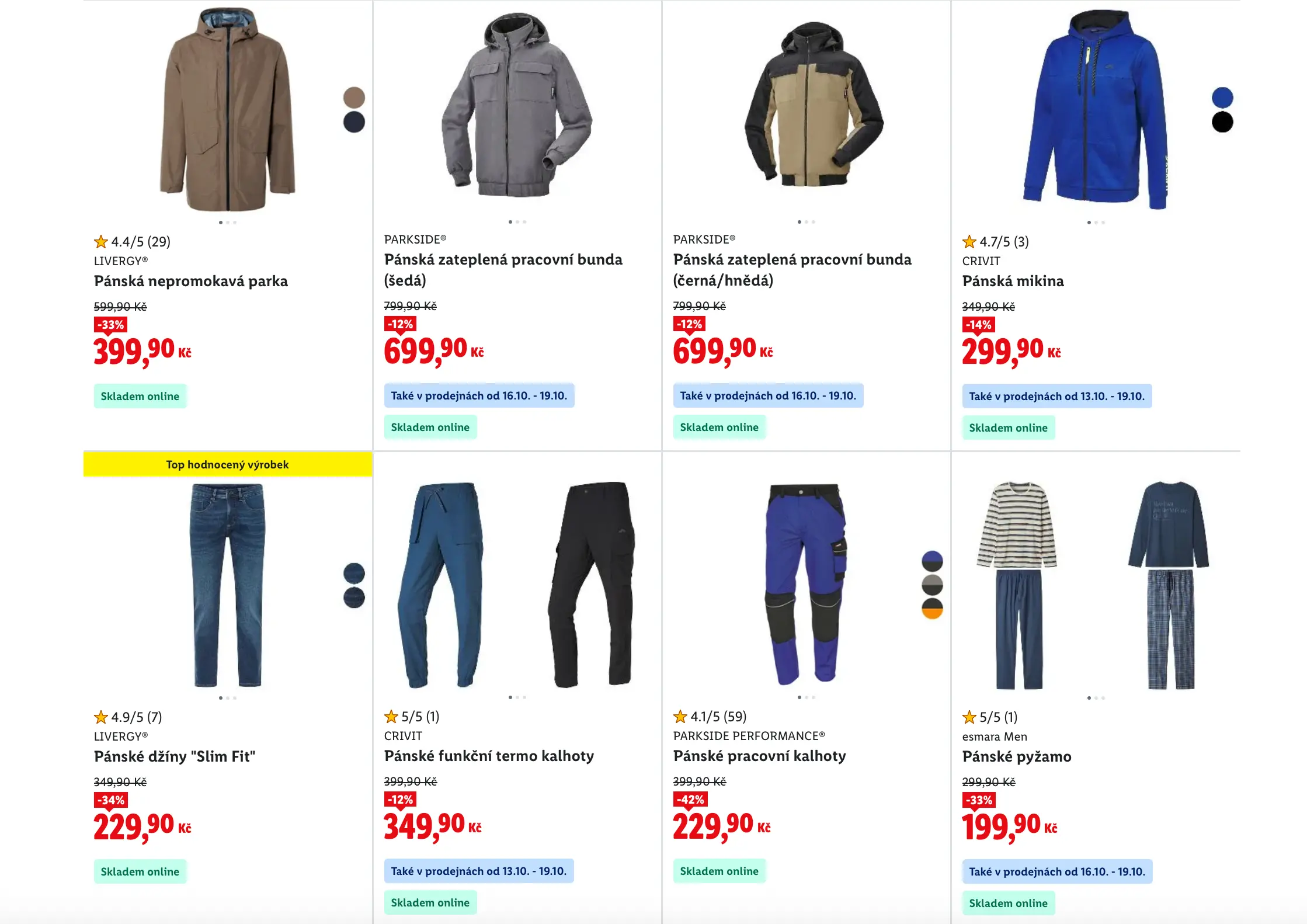Choose the blue color swatch for Pánská mikina
The width and height of the screenshot is (1307, 924).
tap(1222, 98)
